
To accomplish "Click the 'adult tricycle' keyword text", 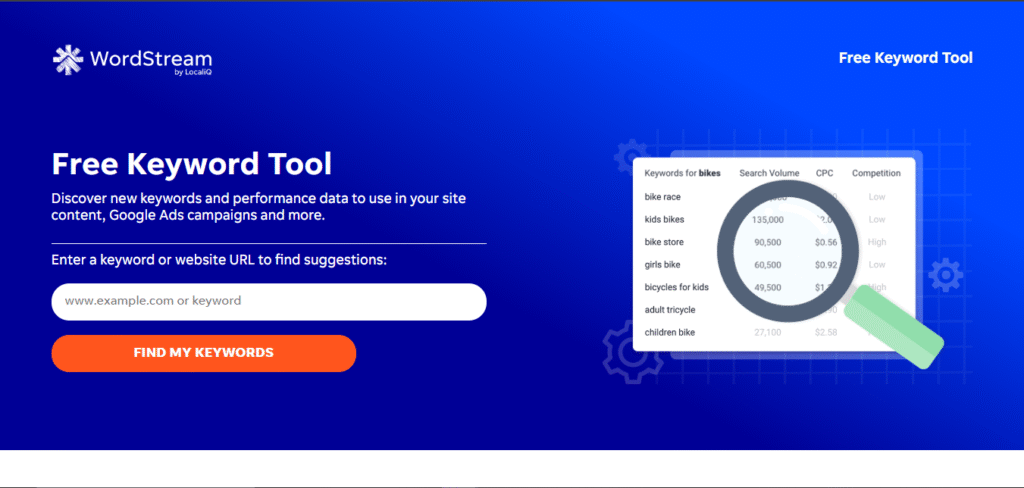I will [669, 310].
